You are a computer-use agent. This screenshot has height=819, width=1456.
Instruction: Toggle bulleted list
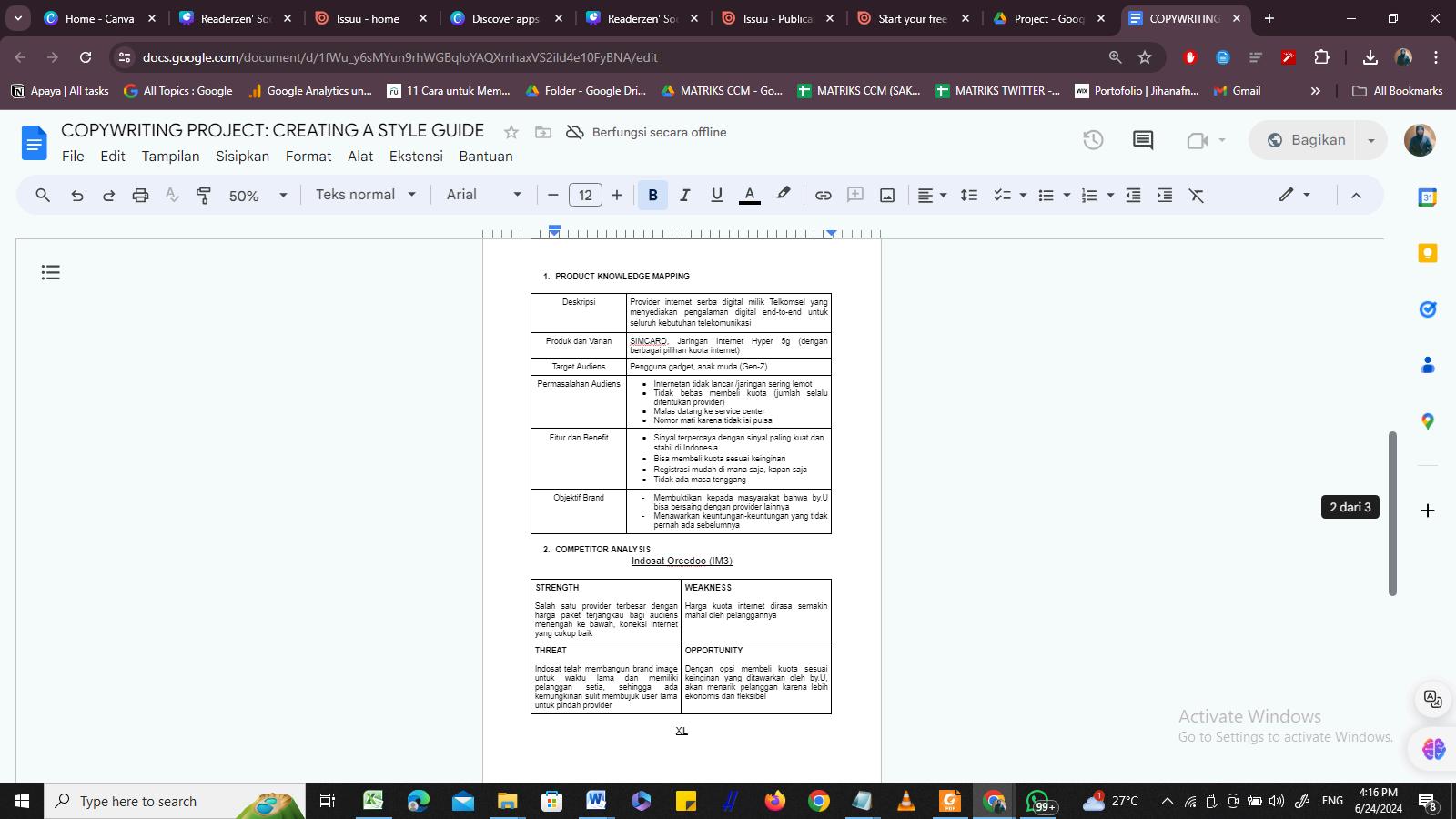click(x=1046, y=195)
